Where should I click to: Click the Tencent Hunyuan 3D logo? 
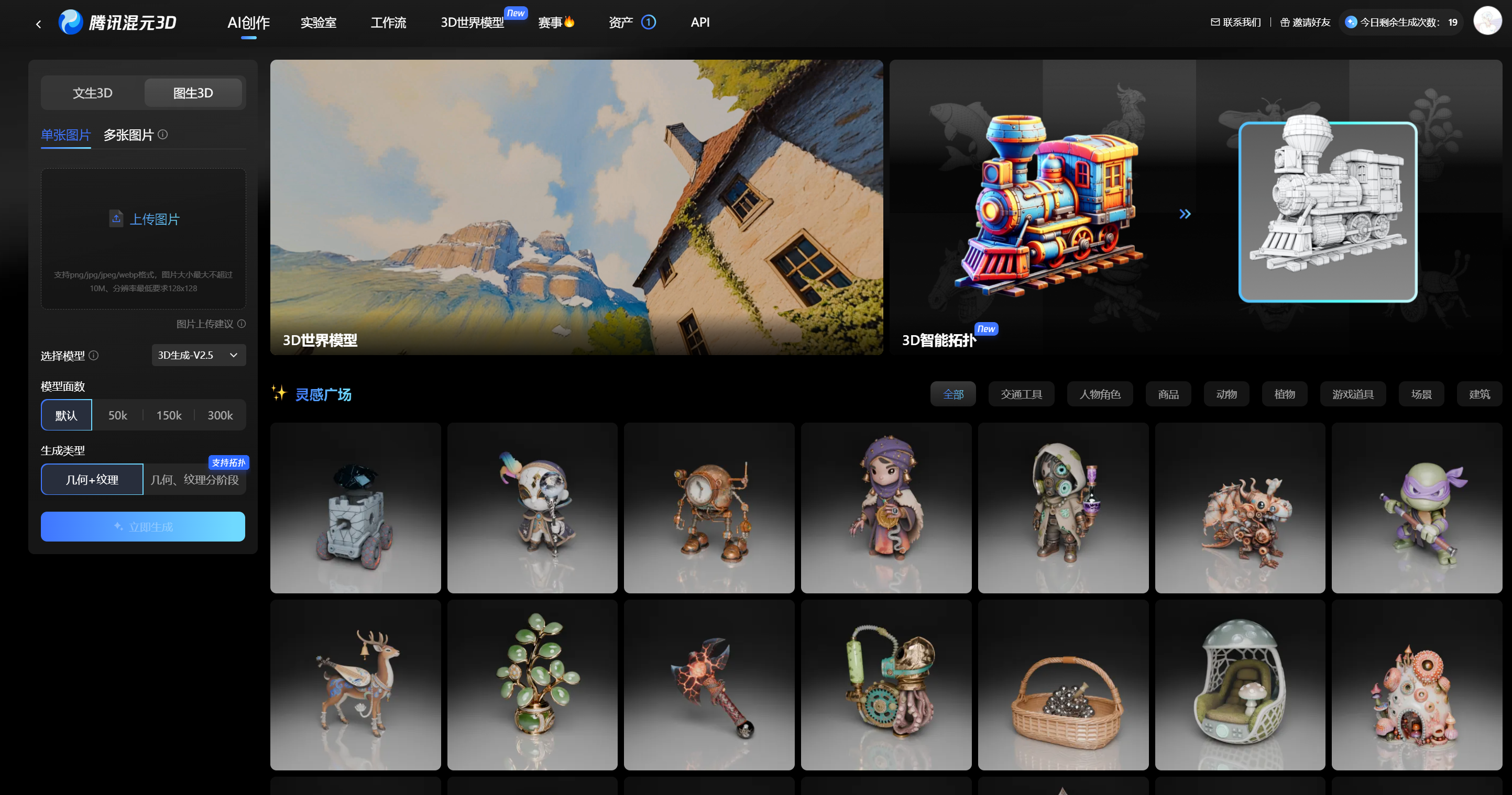click(x=117, y=23)
